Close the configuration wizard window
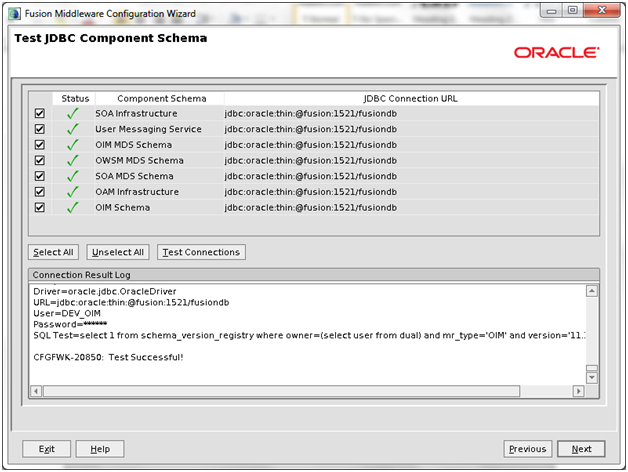The width and height of the screenshot is (628, 472). (602, 10)
